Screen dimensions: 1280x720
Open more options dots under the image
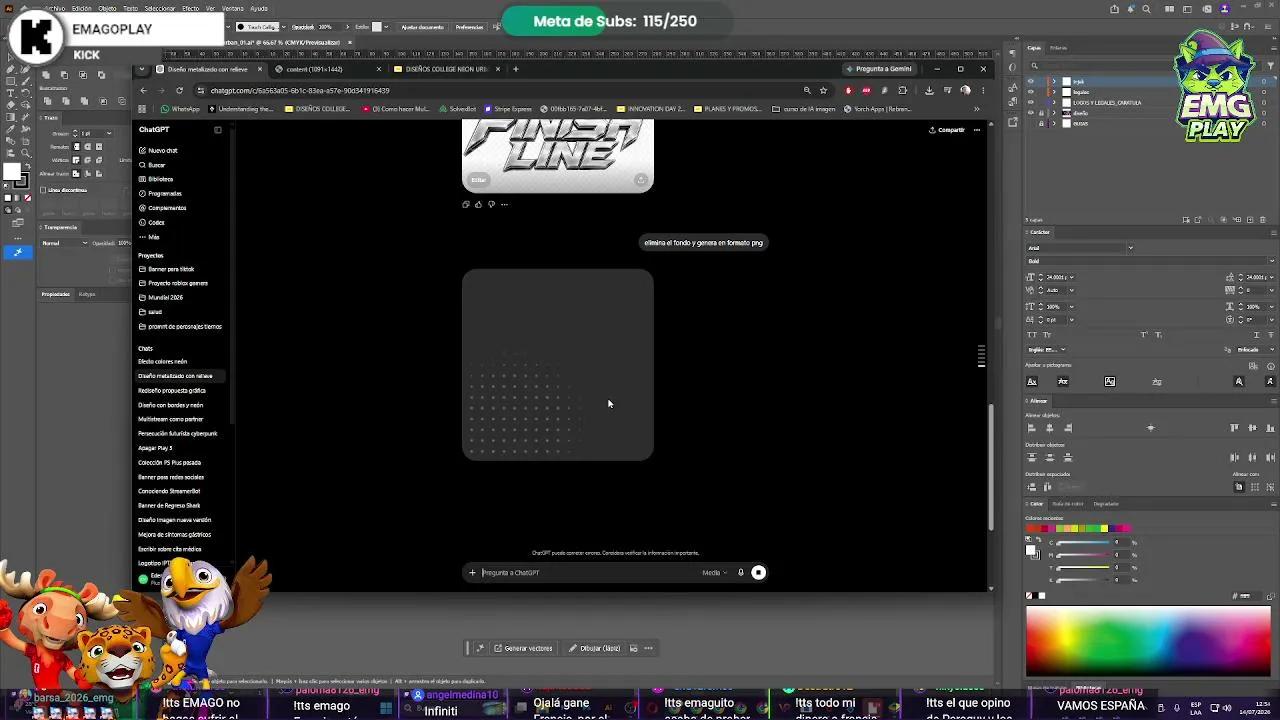tap(504, 204)
